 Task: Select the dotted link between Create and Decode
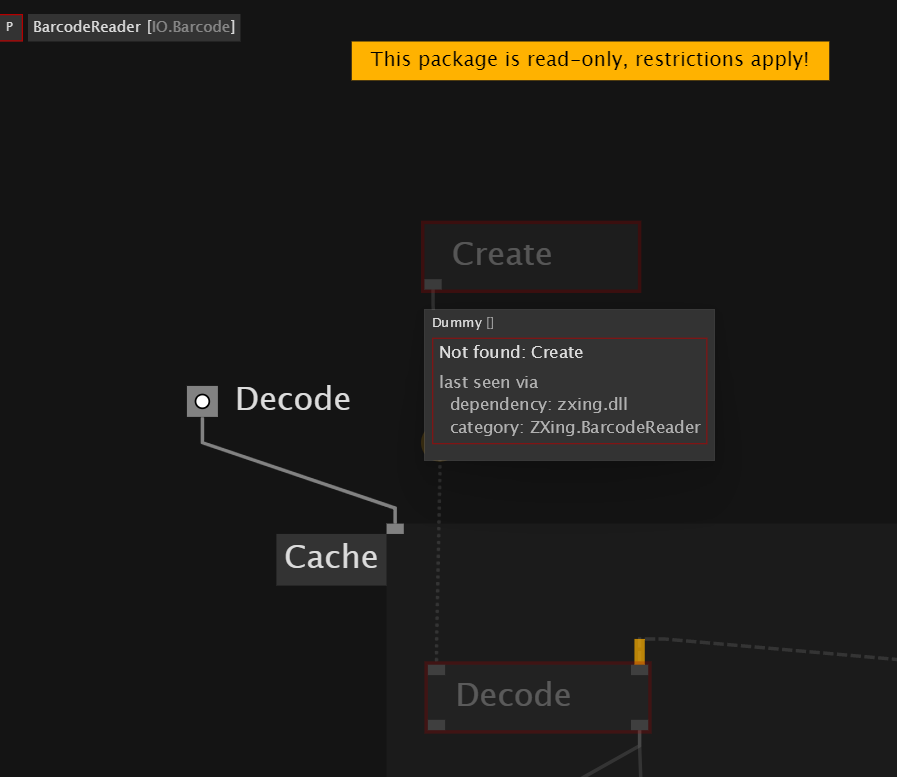tap(438, 561)
